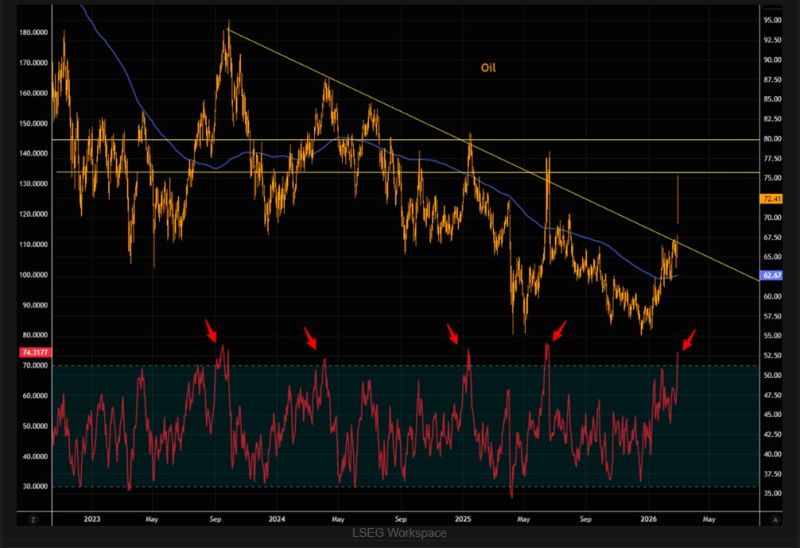This screenshot has width=800, height=548.
Task: Click the 2023 label on the time axis
Action: tap(92, 519)
